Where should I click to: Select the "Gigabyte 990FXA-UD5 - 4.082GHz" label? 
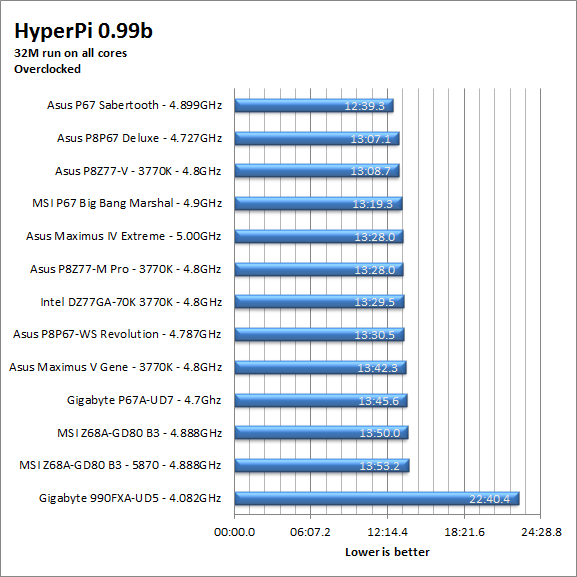[130, 498]
